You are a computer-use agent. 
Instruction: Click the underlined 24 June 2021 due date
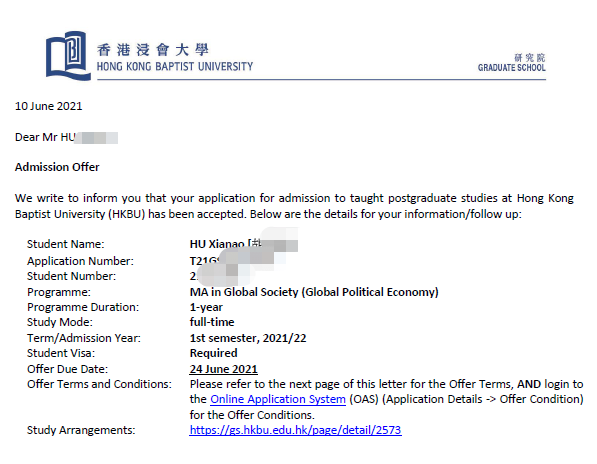[x=223, y=369]
